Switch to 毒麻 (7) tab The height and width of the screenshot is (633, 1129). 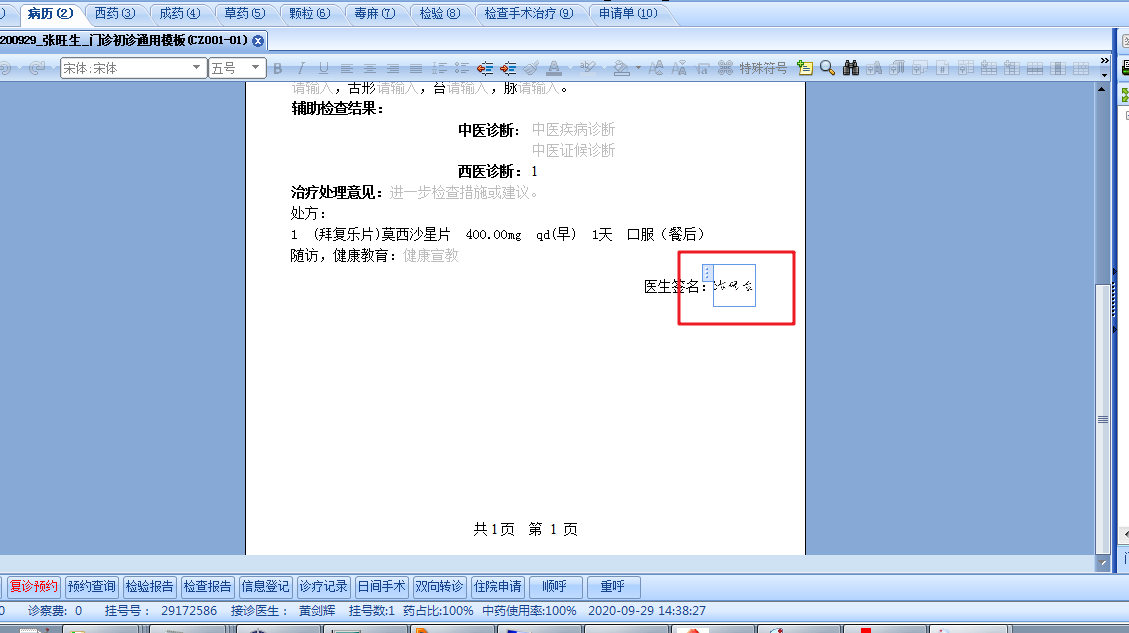click(375, 14)
